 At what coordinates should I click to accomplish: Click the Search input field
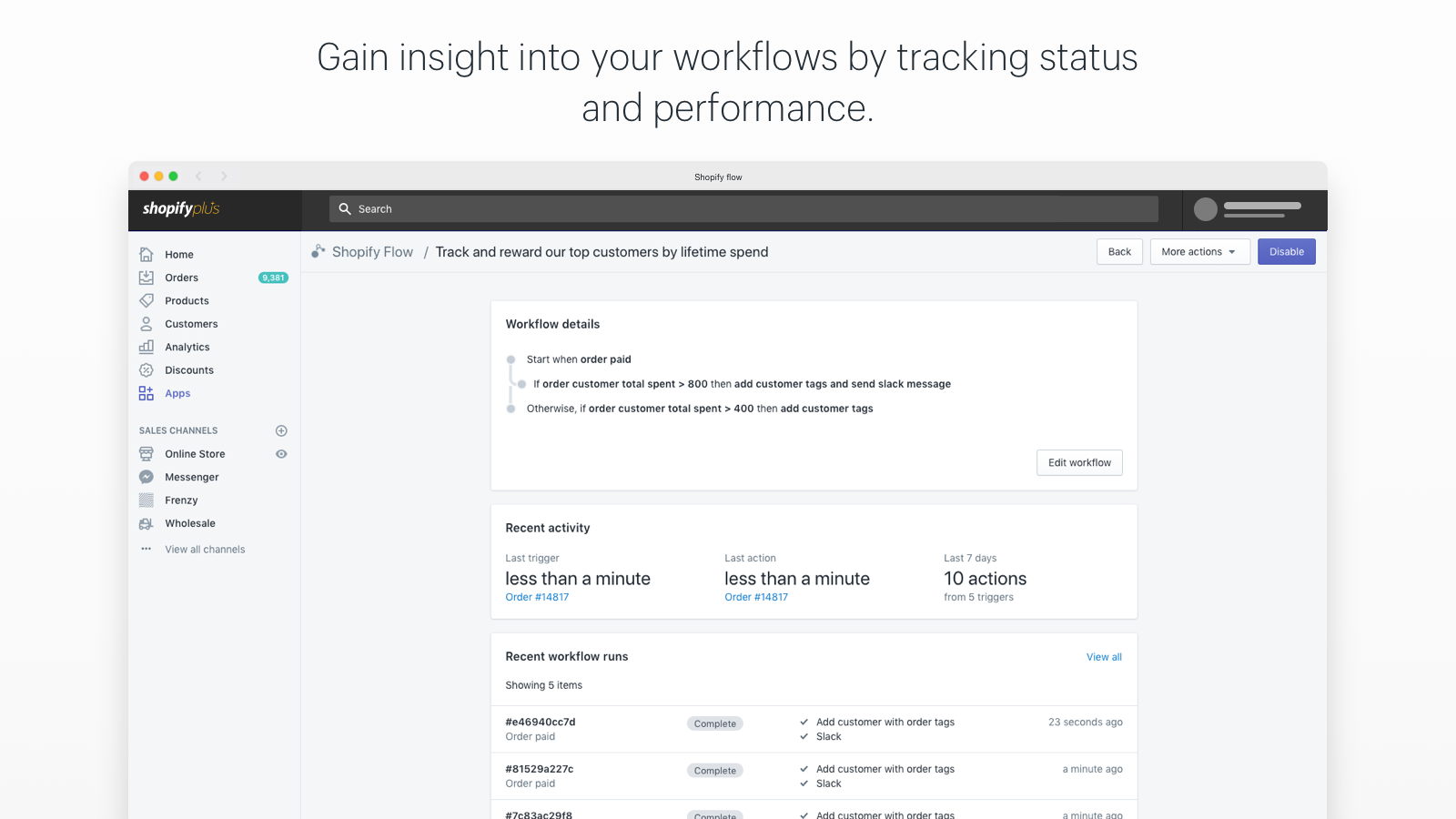pyautogui.click(x=743, y=209)
